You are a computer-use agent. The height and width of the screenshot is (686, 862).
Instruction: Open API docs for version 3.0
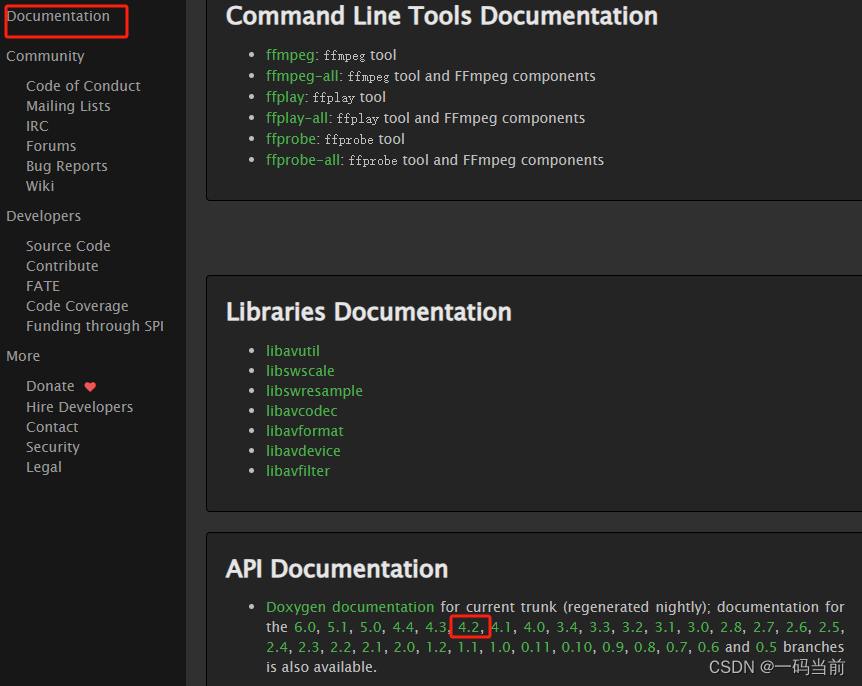[x=698, y=627]
